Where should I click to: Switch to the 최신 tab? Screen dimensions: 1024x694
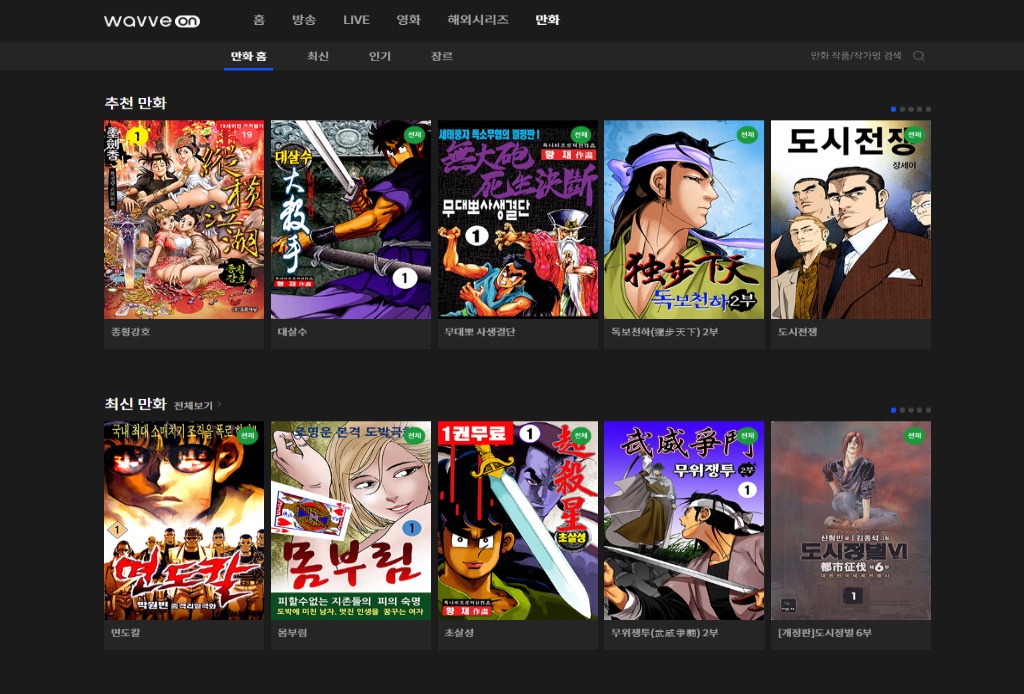click(318, 56)
